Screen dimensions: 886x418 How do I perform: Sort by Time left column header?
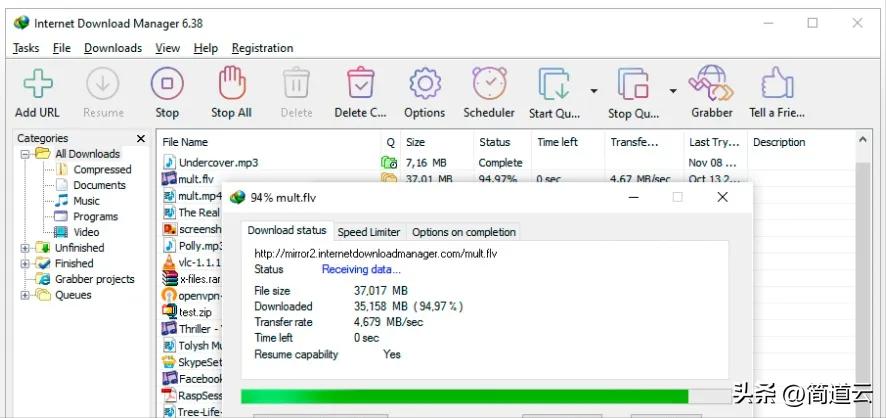click(x=568, y=142)
